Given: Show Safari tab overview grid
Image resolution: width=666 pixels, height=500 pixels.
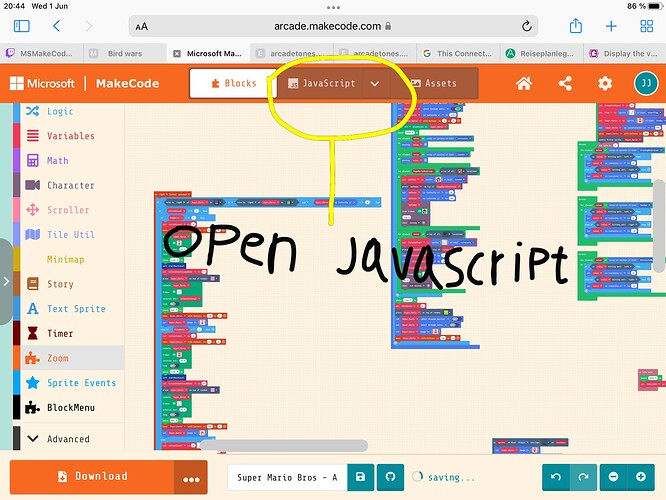Looking at the screenshot, I should [x=646, y=26].
